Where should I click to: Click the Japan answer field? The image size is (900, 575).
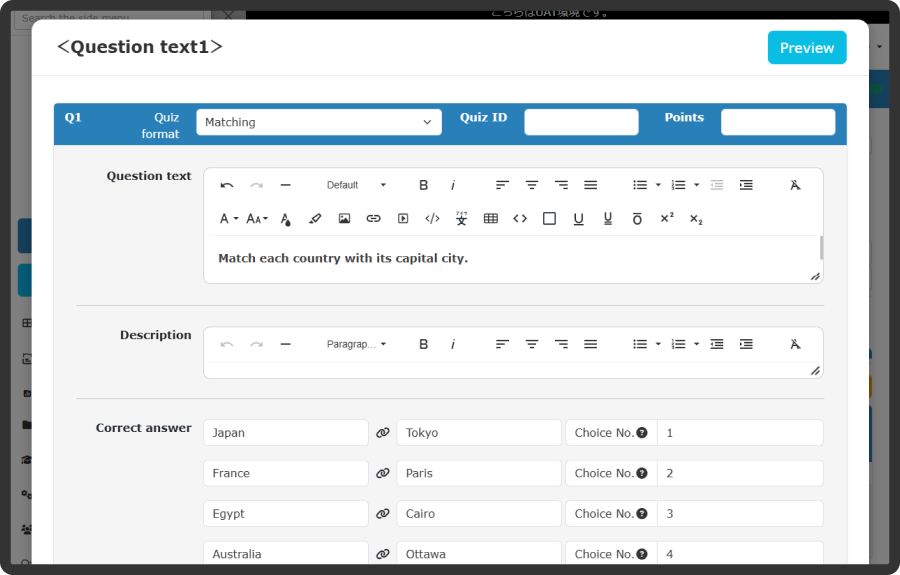pos(286,433)
